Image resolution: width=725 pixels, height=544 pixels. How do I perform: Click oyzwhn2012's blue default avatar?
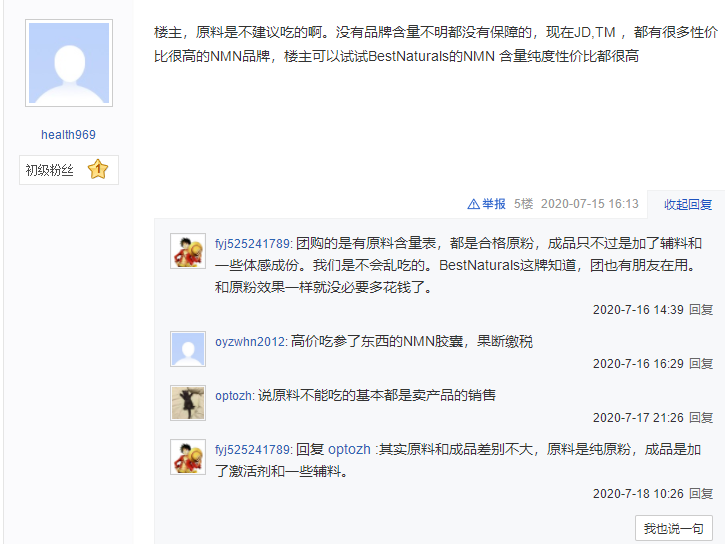point(188,349)
